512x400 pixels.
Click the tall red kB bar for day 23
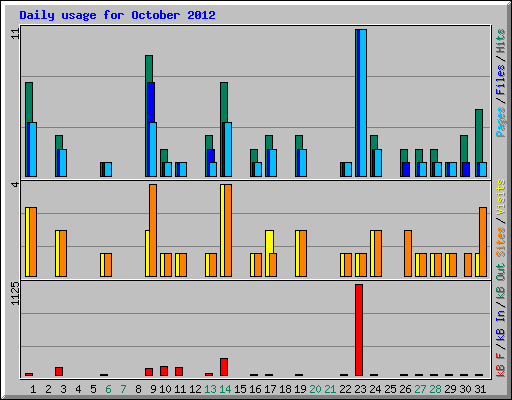click(x=359, y=330)
